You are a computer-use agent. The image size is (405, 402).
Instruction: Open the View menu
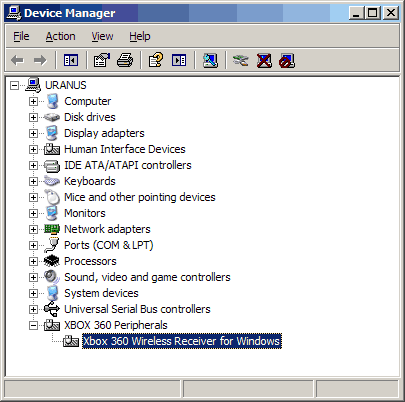(102, 36)
